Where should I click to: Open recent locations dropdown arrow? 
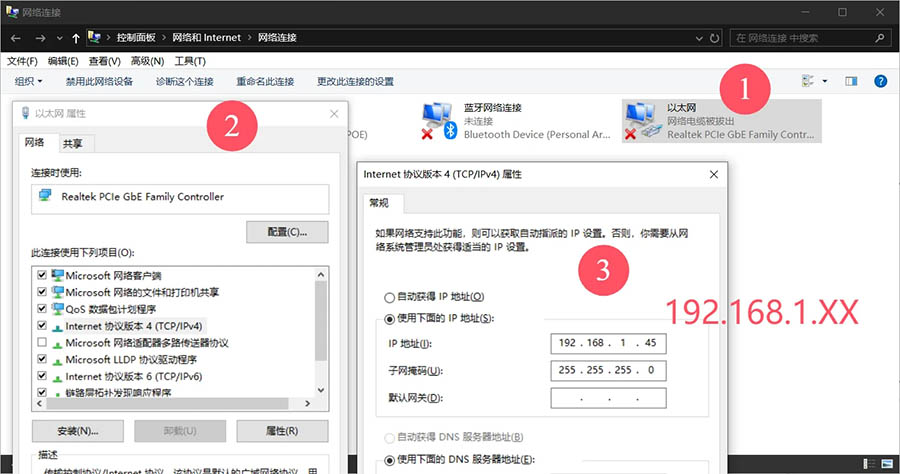(x=60, y=38)
